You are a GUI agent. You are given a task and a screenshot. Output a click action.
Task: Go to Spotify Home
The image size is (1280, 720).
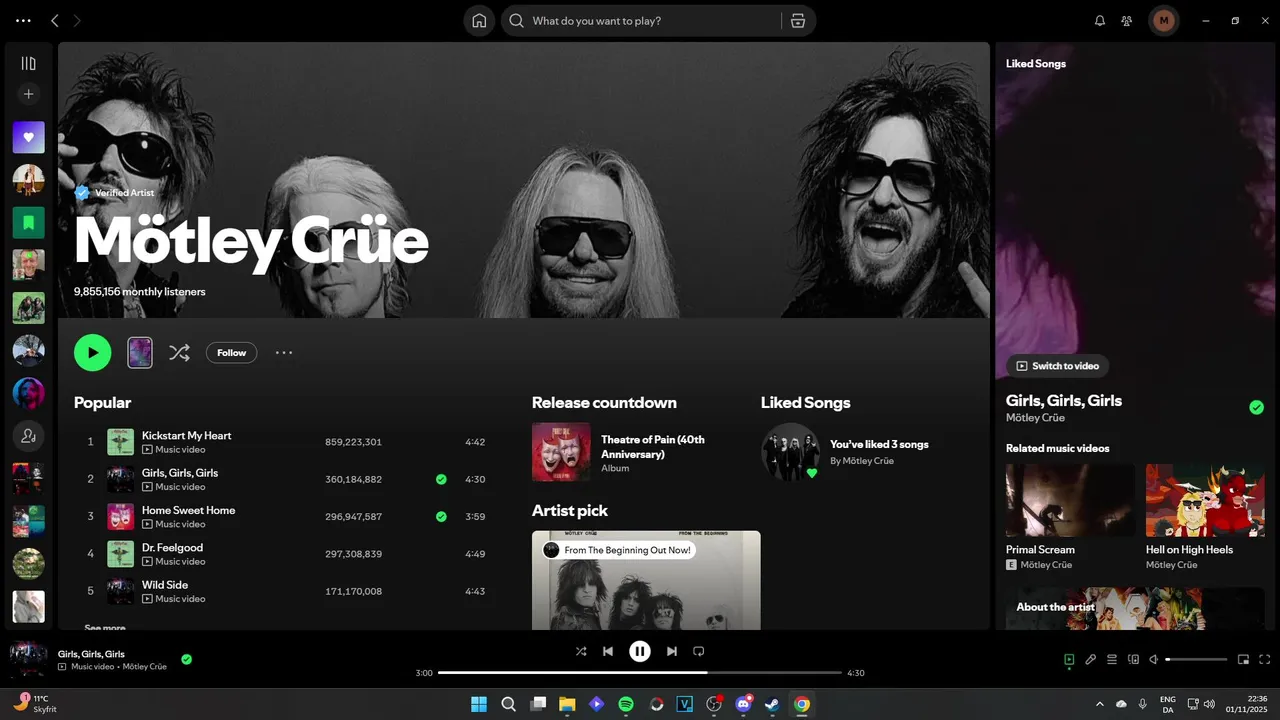point(479,20)
